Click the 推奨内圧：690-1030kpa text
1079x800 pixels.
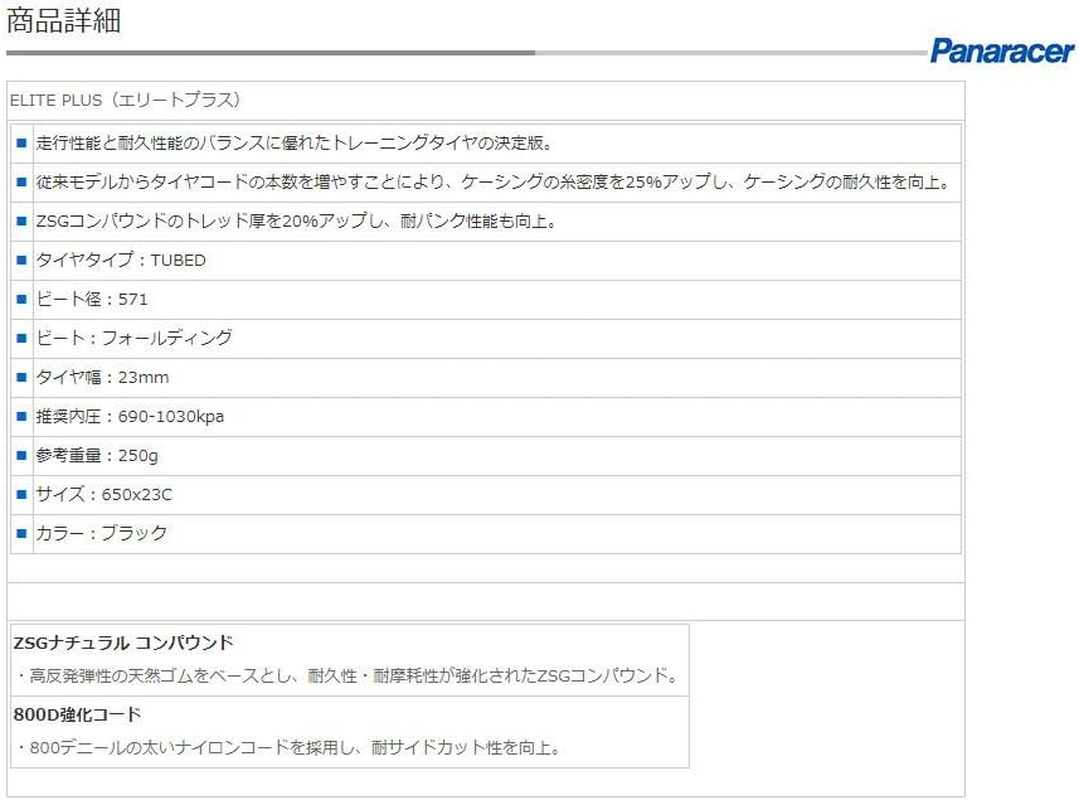click(130, 417)
